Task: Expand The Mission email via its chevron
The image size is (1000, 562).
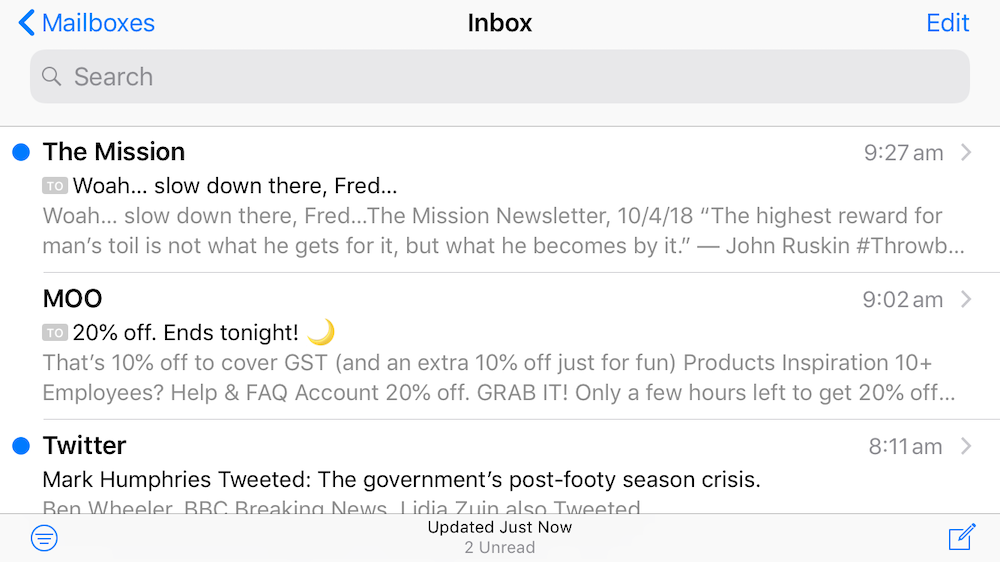Action: [966, 152]
